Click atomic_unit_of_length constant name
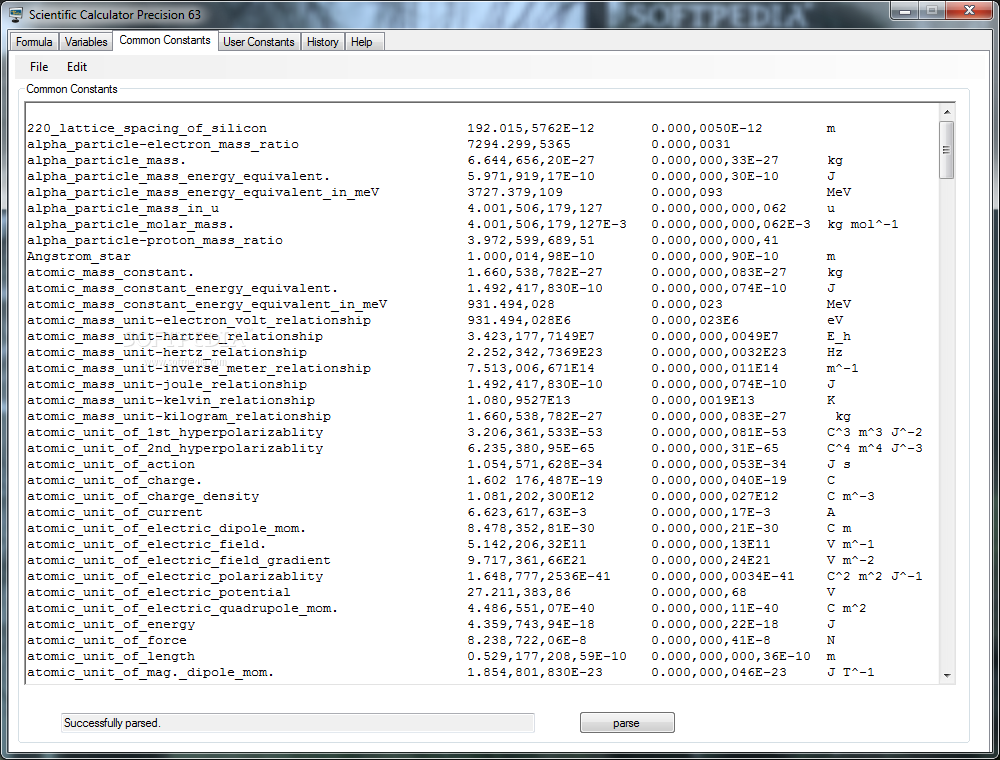This screenshot has height=760, width=1000. [110, 656]
